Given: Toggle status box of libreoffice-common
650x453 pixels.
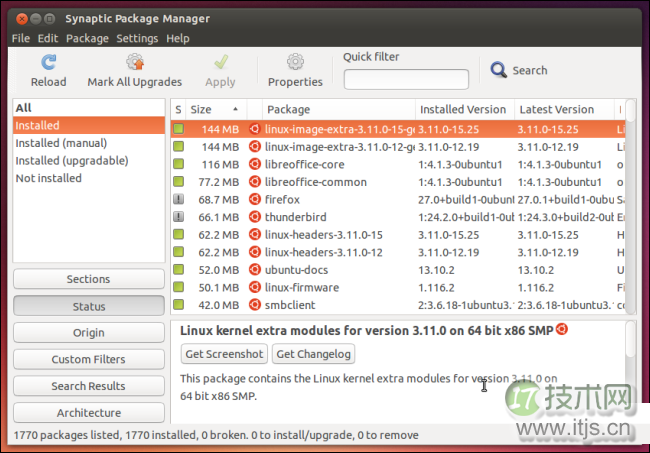Looking at the screenshot, I should pos(179,182).
